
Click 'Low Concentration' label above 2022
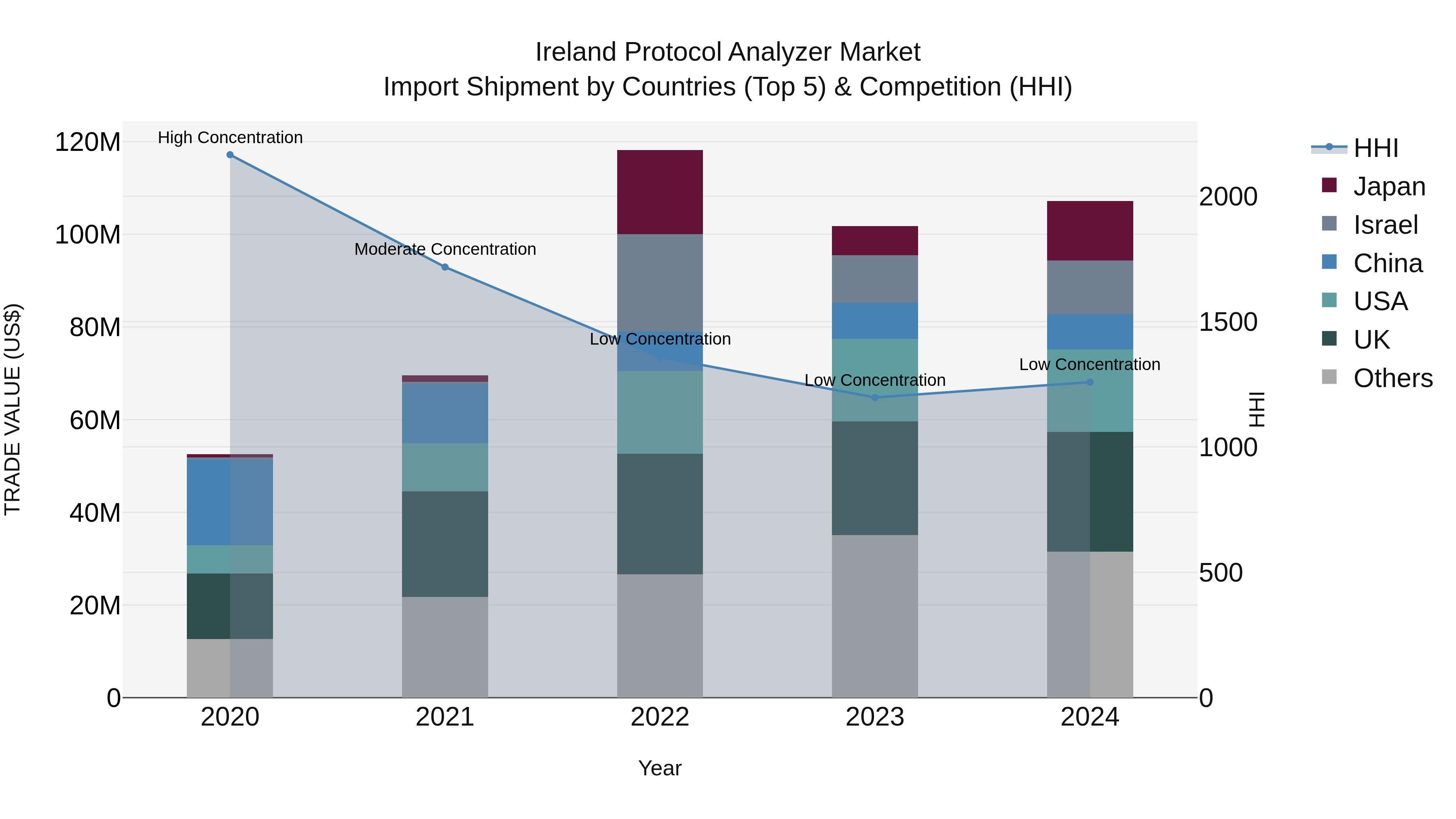click(x=660, y=339)
